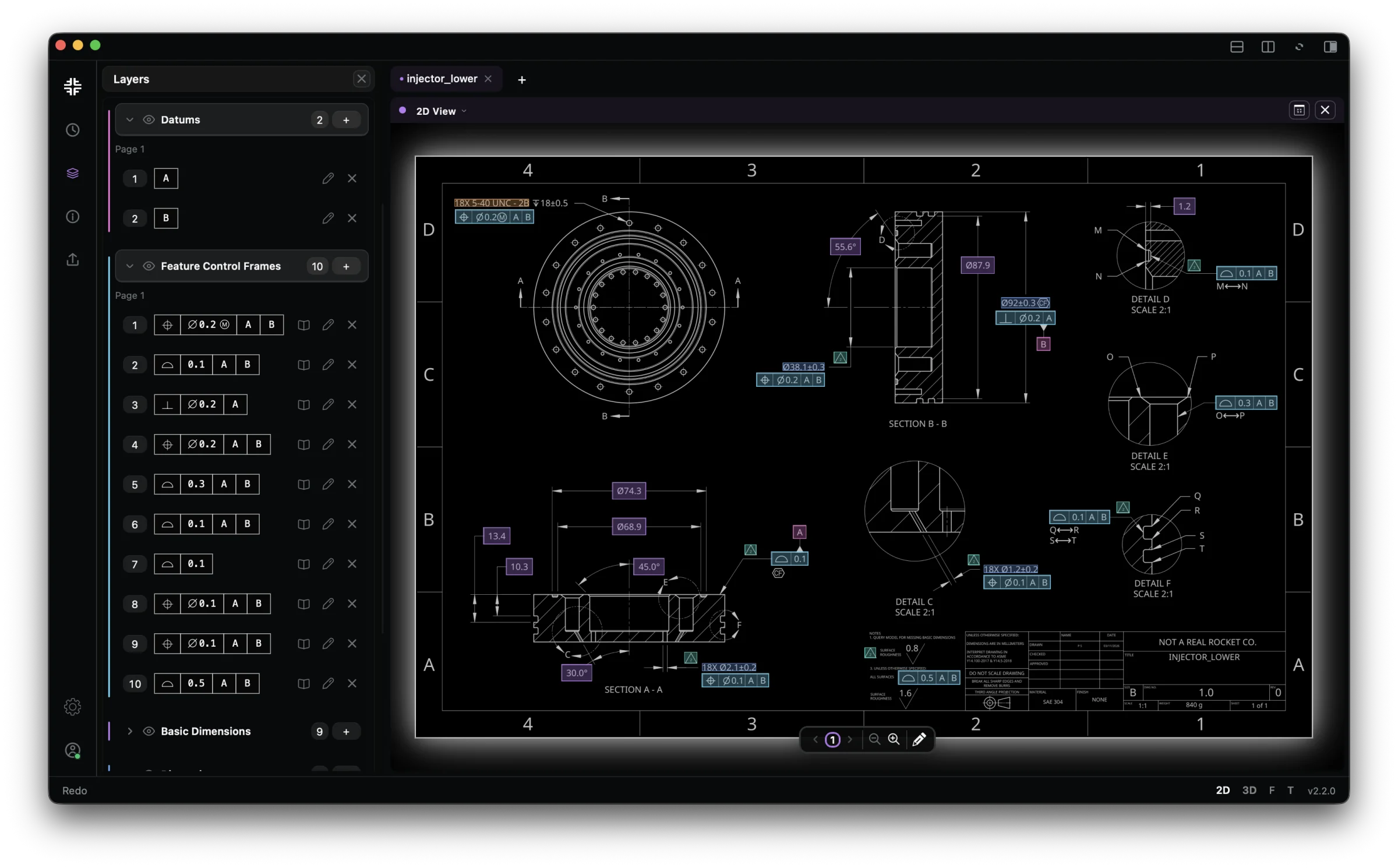Expand the Basic Dimensions group
Viewport: 1398px width, 868px height.
130,731
